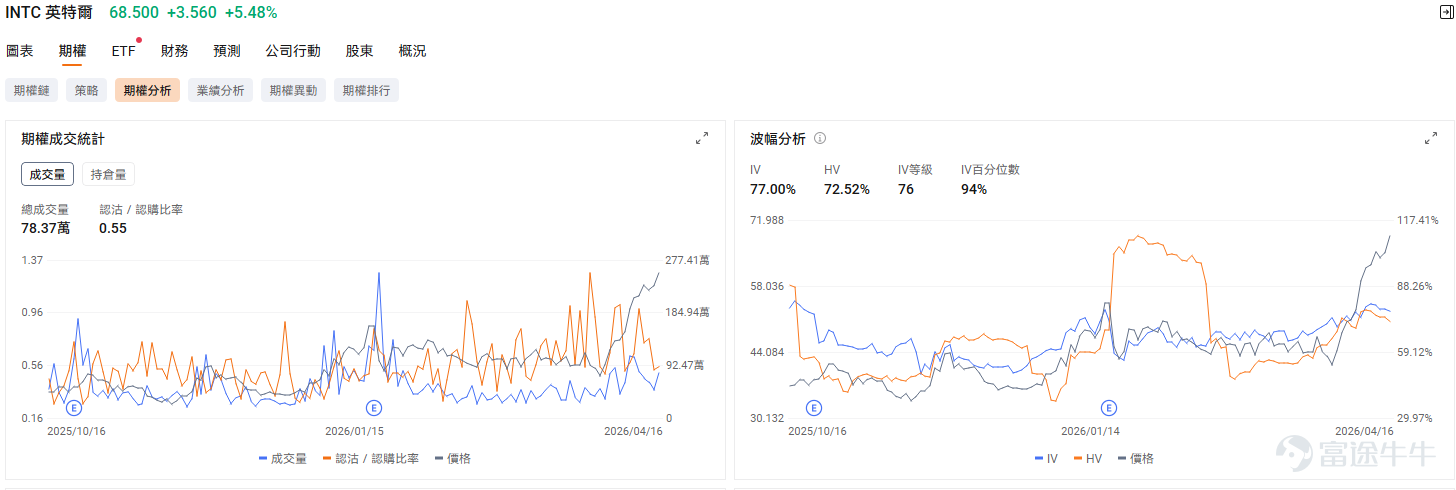Viewport: 1456px width, 490px height.
Task: Toggle the IV legend series
Action: (x=1046, y=458)
